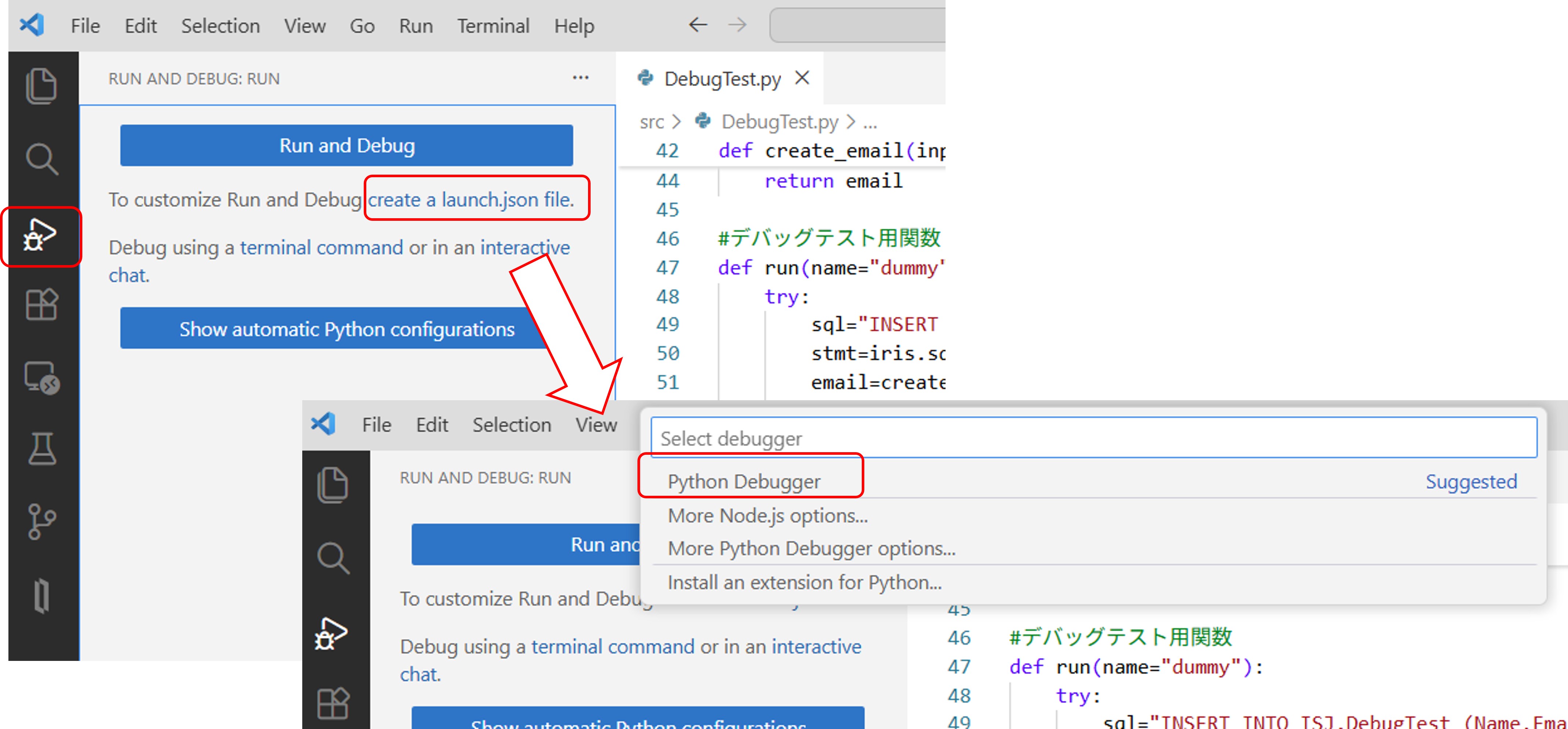Click the create a launch.json file link
This screenshot has height=729, width=1568.
tap(471, 200)
